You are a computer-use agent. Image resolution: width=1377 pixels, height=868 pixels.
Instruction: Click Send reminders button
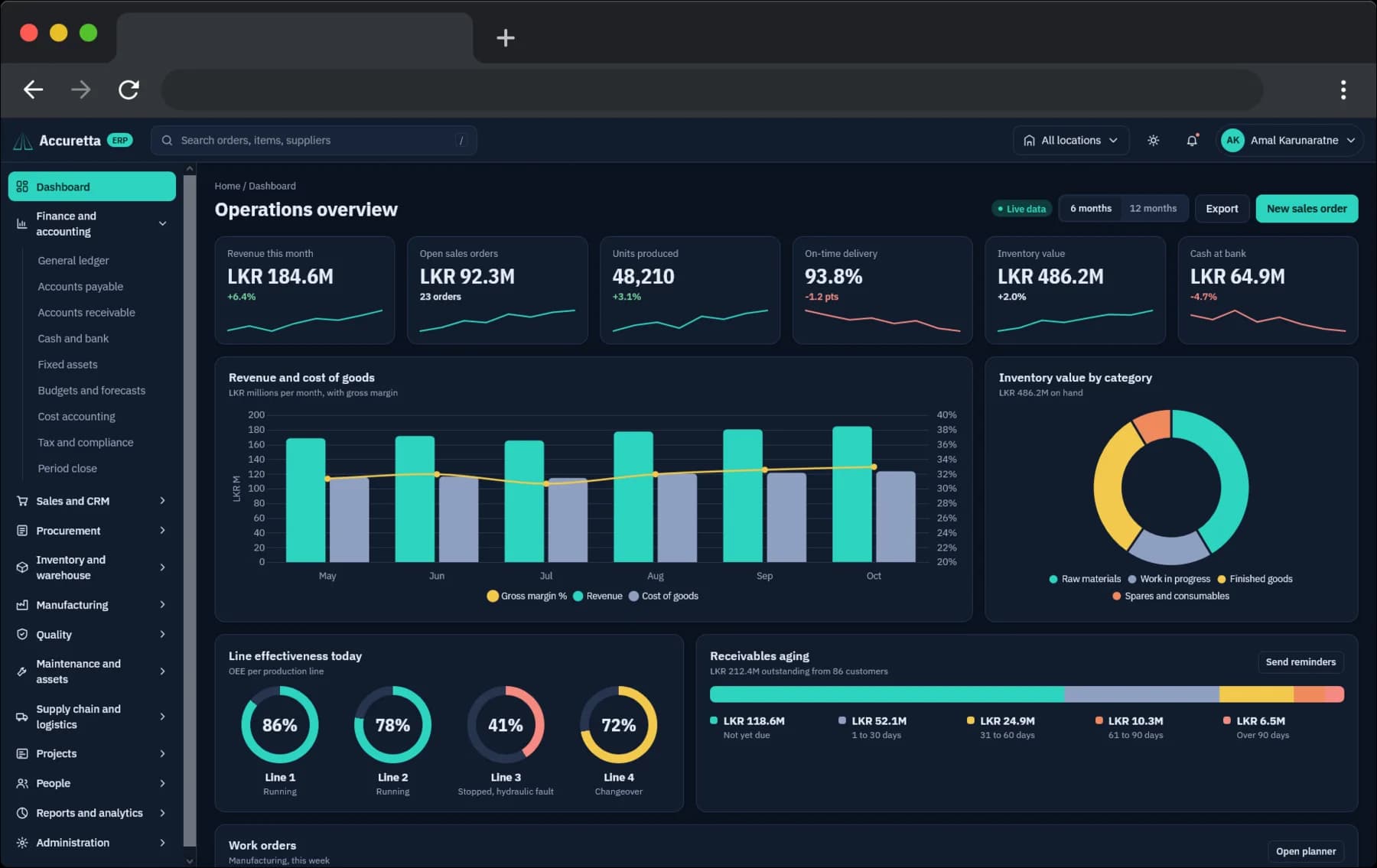1300,662
